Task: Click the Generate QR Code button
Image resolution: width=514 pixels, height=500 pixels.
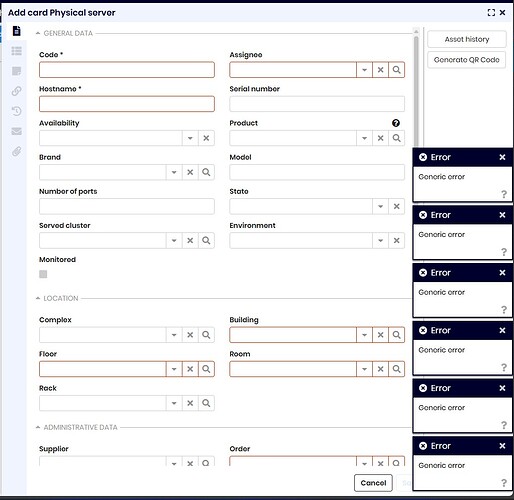Action: [x=467, y=60]
